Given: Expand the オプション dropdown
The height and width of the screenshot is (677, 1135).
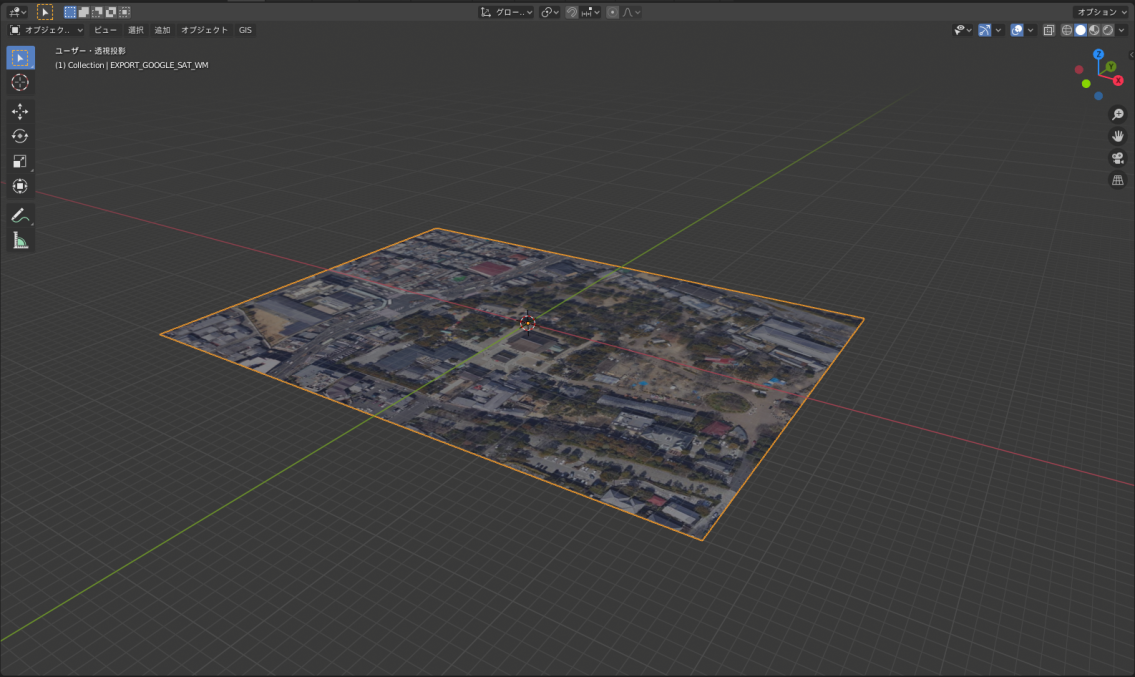Looking at the screenshot, I should (x=1101, y=12).
